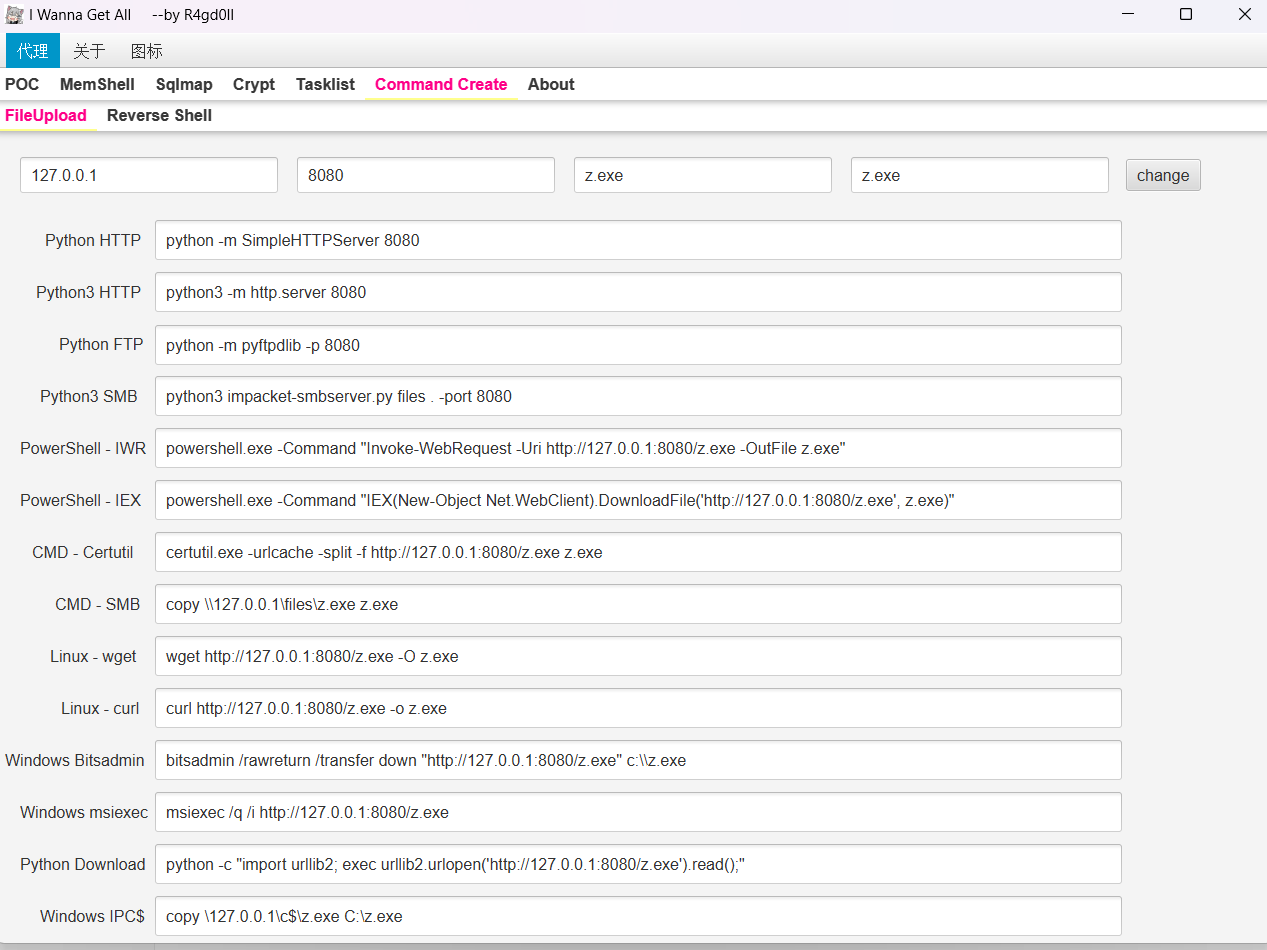Click the Windows IPC$ label
The height and width of the screenshot is (950, 1267).
coord(92,916)
